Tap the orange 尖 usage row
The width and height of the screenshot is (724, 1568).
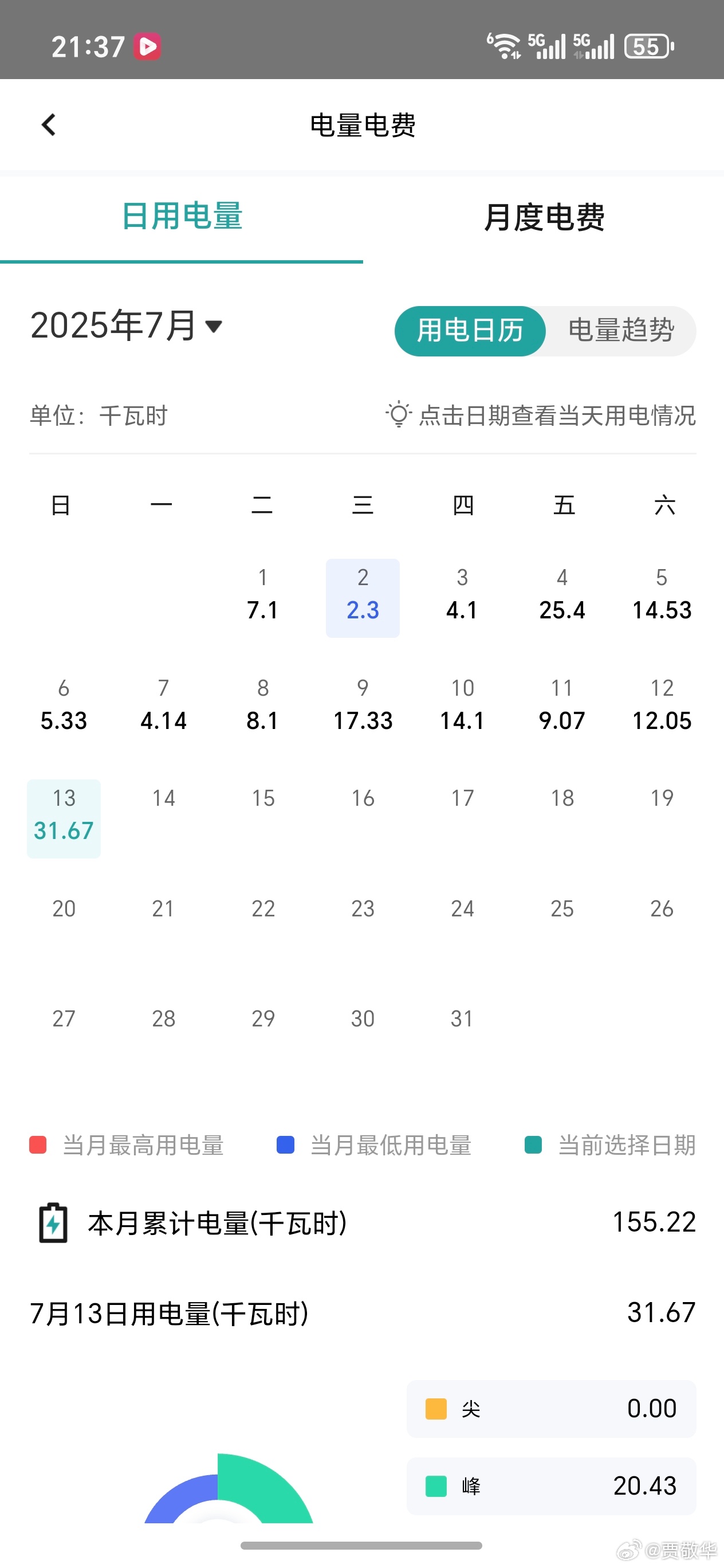click(x=551, y=1409)
